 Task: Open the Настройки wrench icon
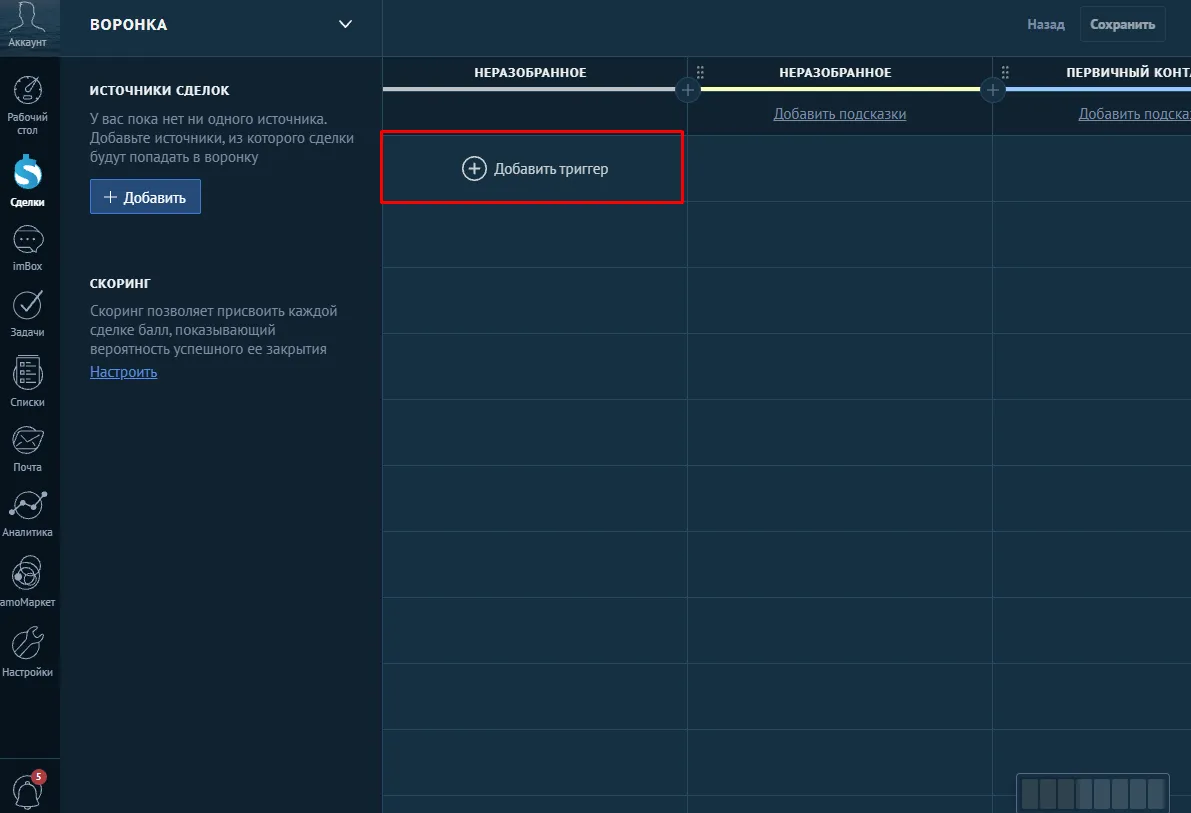pyautogui.click(x=27, y=652)
